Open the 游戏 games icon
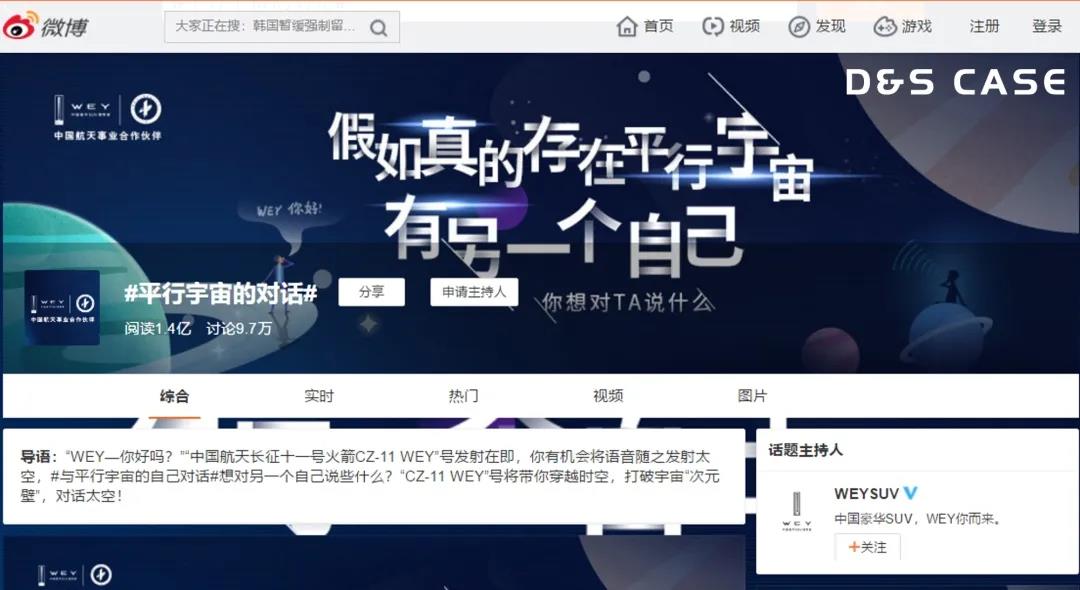This screenshot has width=1080, height=590. (x=884, y=26)
